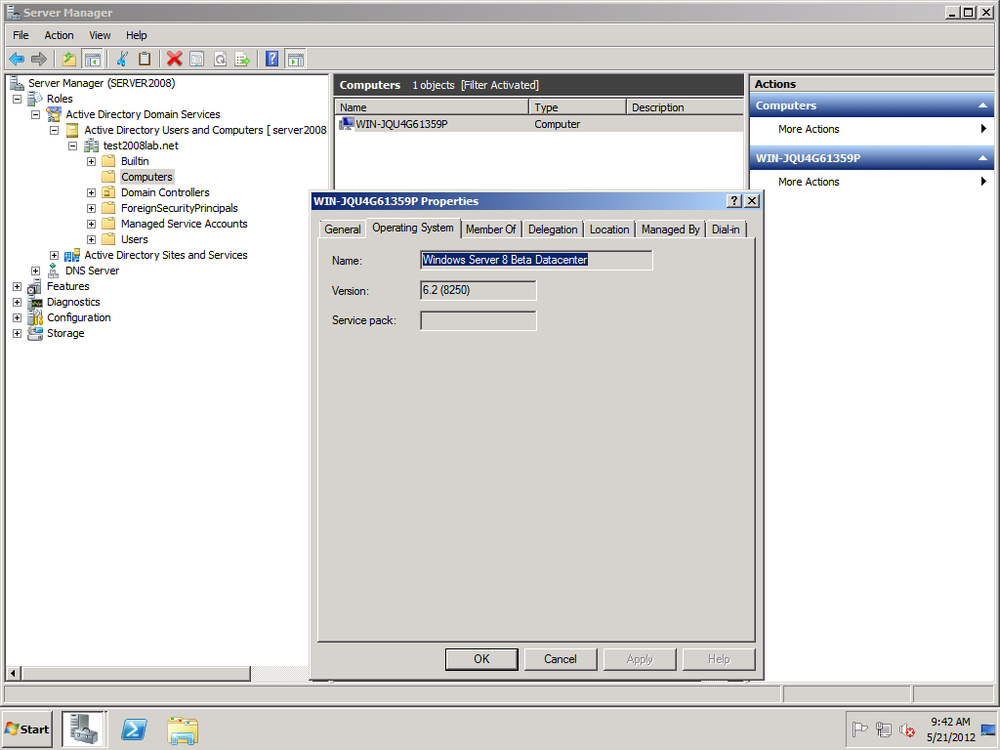The height and width of the screenshot is (750, 1000).
Task: Expand the Managed Service Accounts node
Action: coord(91,224)
